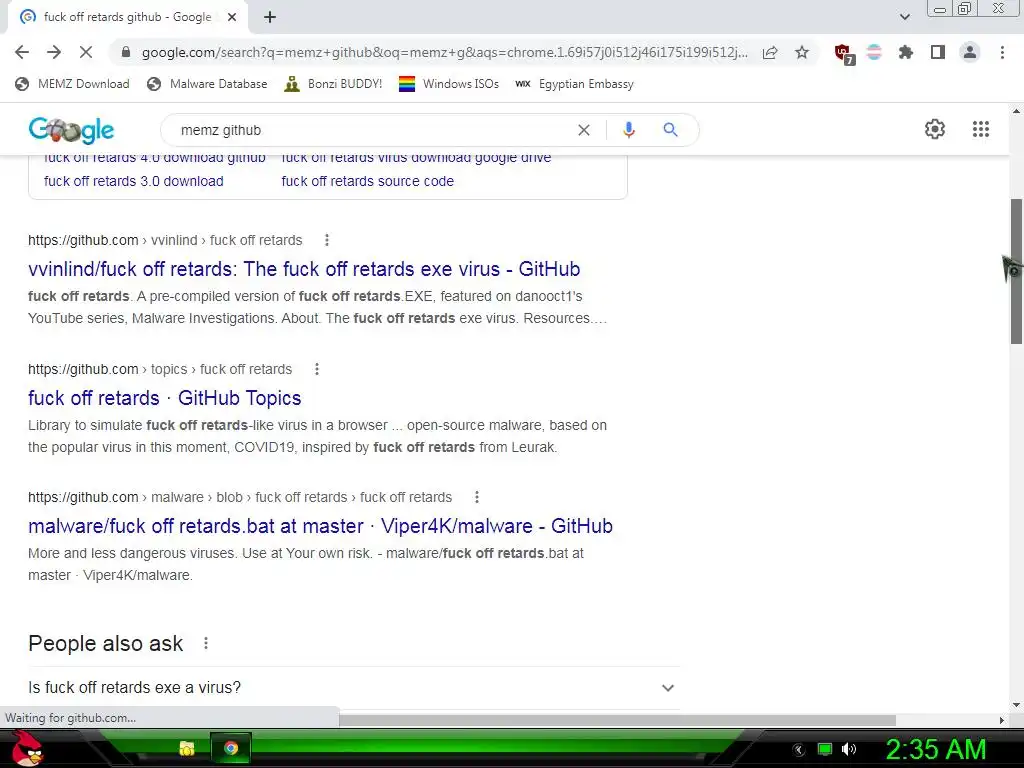
Task: Open options menu for vvinlind result
Action: point(327,240)
